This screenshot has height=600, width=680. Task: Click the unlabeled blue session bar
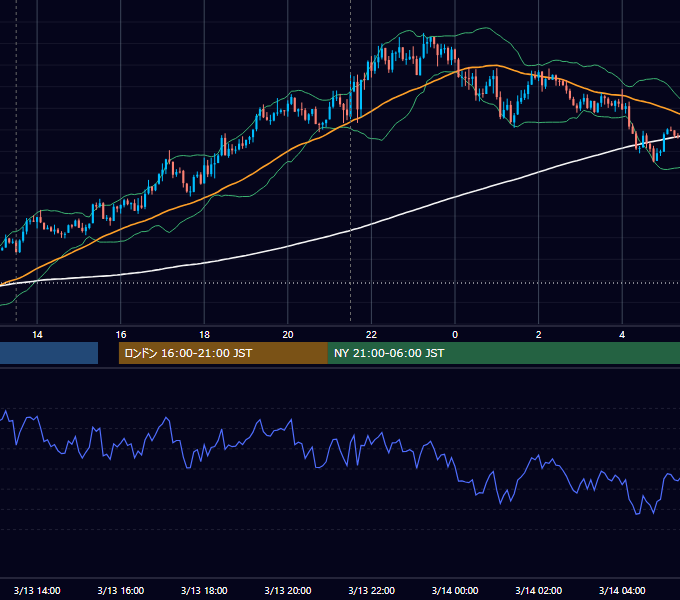(x=49, y=353)
